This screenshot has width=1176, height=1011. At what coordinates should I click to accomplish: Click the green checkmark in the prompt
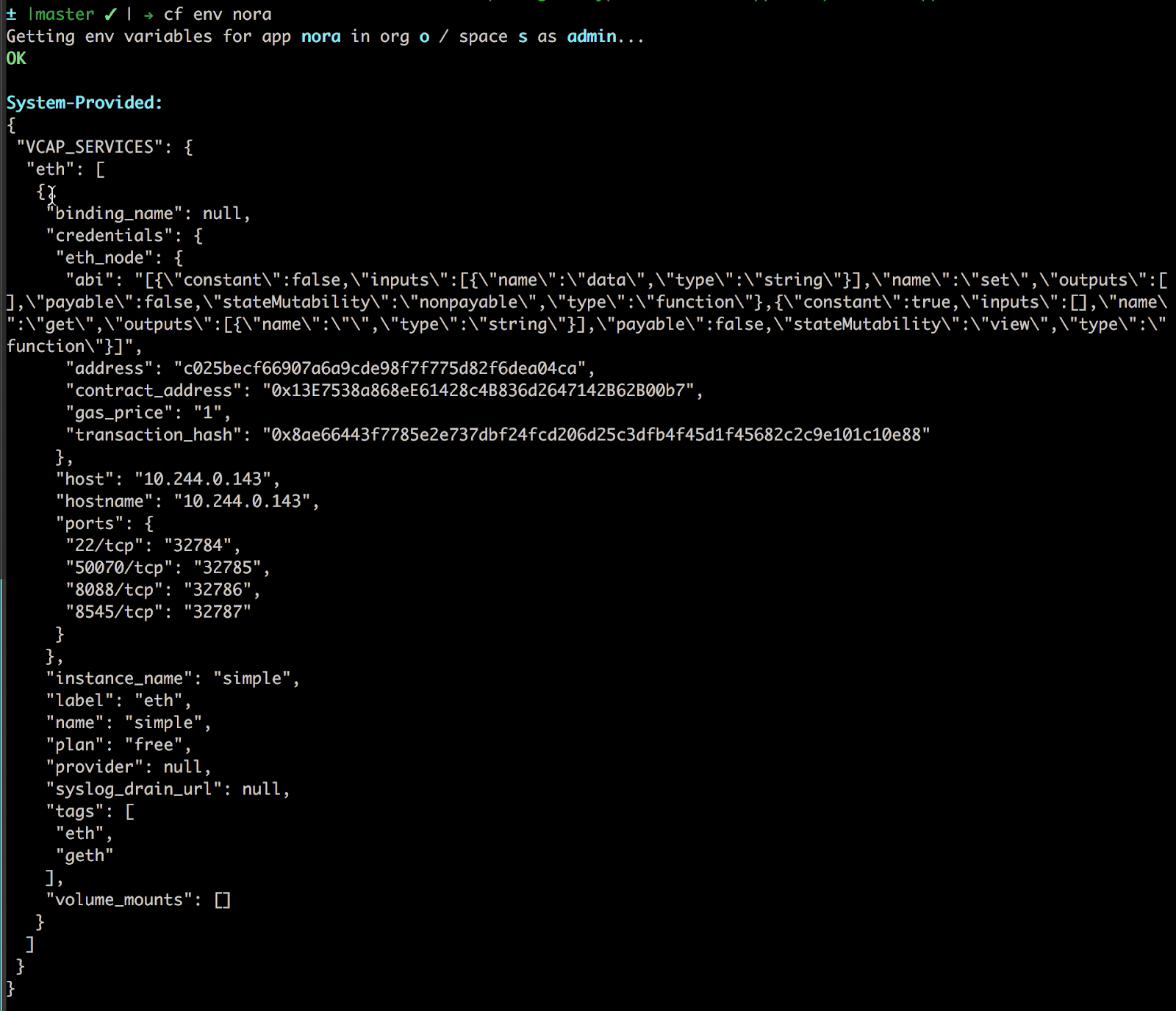[x=110, y=14]
